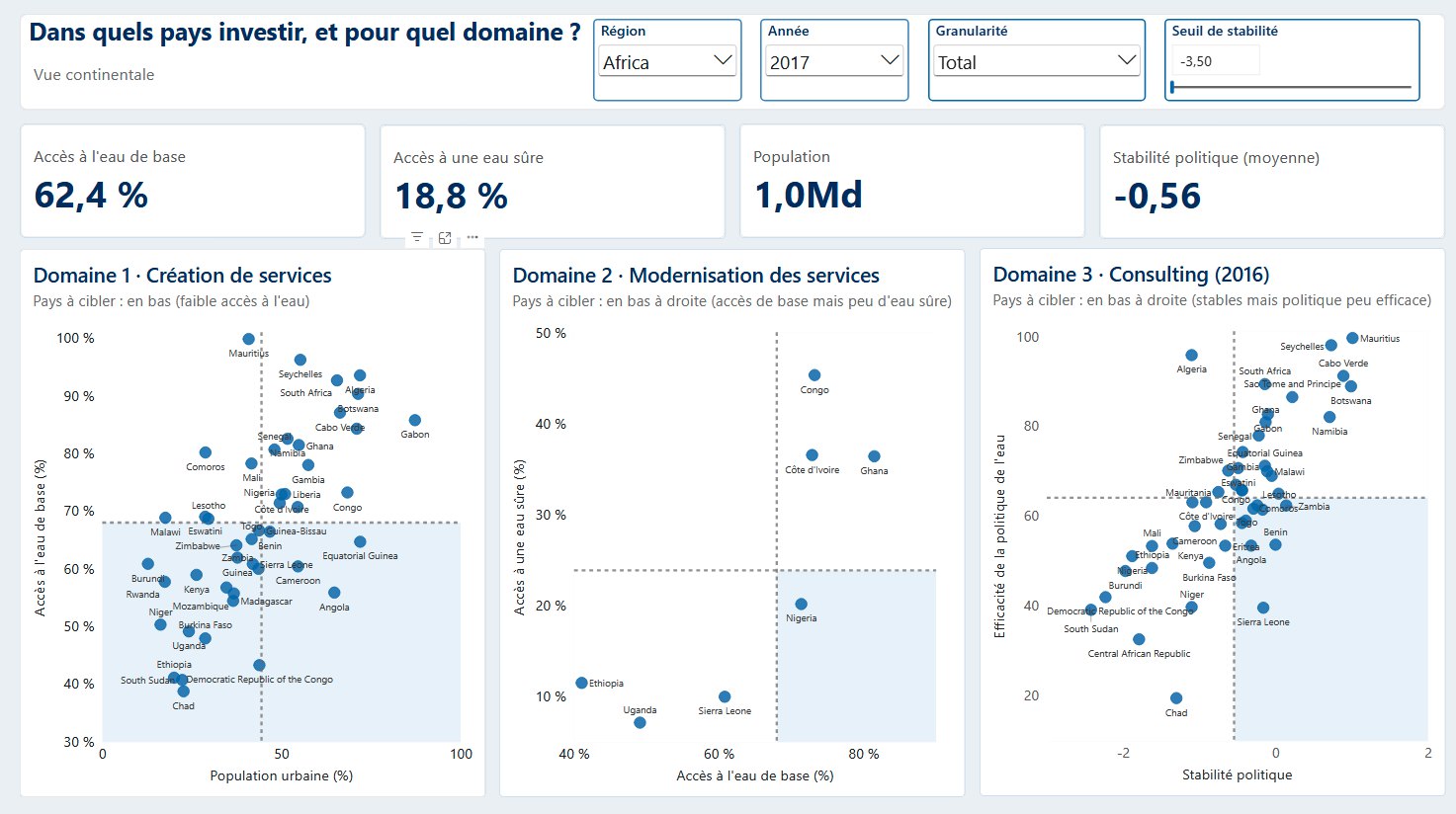Select the Côte d'Ivoire point in Domaine 2 chart
This screenshot has width=1456, height=814.
[x=812, y=455]
